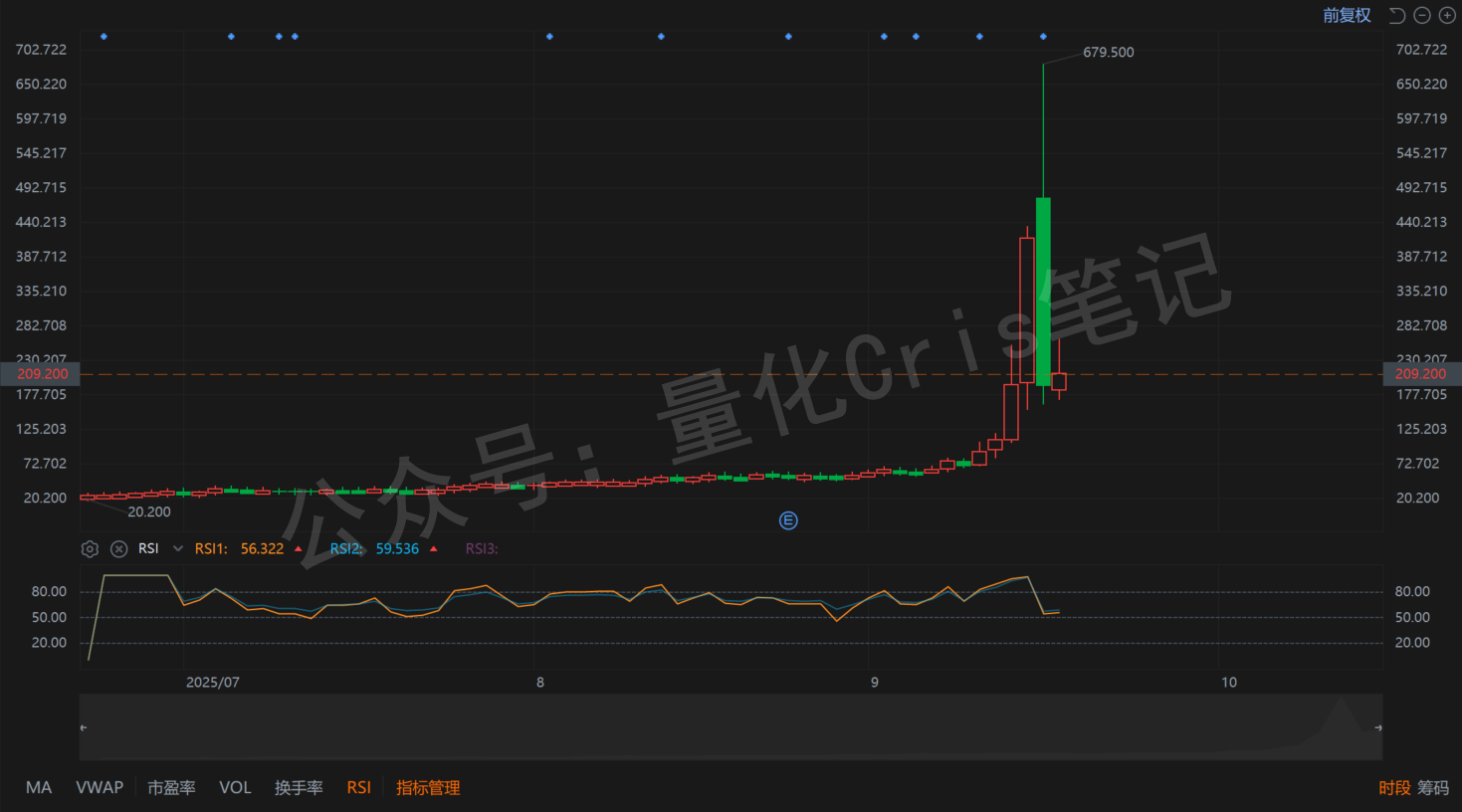This screenshot has width=1462, height=812.
Task: Open 指标管理 indicator management
Action: (x=428, y=787)
